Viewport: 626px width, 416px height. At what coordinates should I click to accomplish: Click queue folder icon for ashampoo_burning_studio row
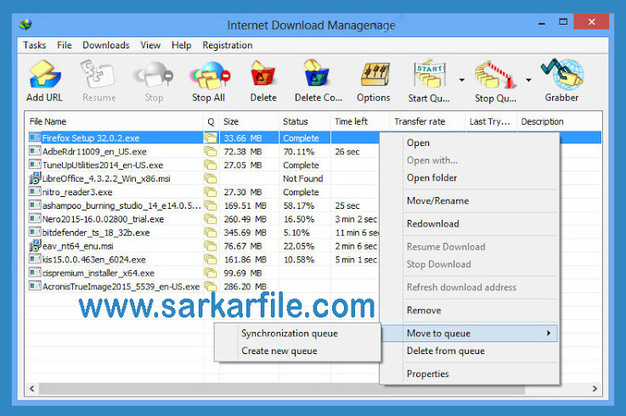(x=210, y=206)
